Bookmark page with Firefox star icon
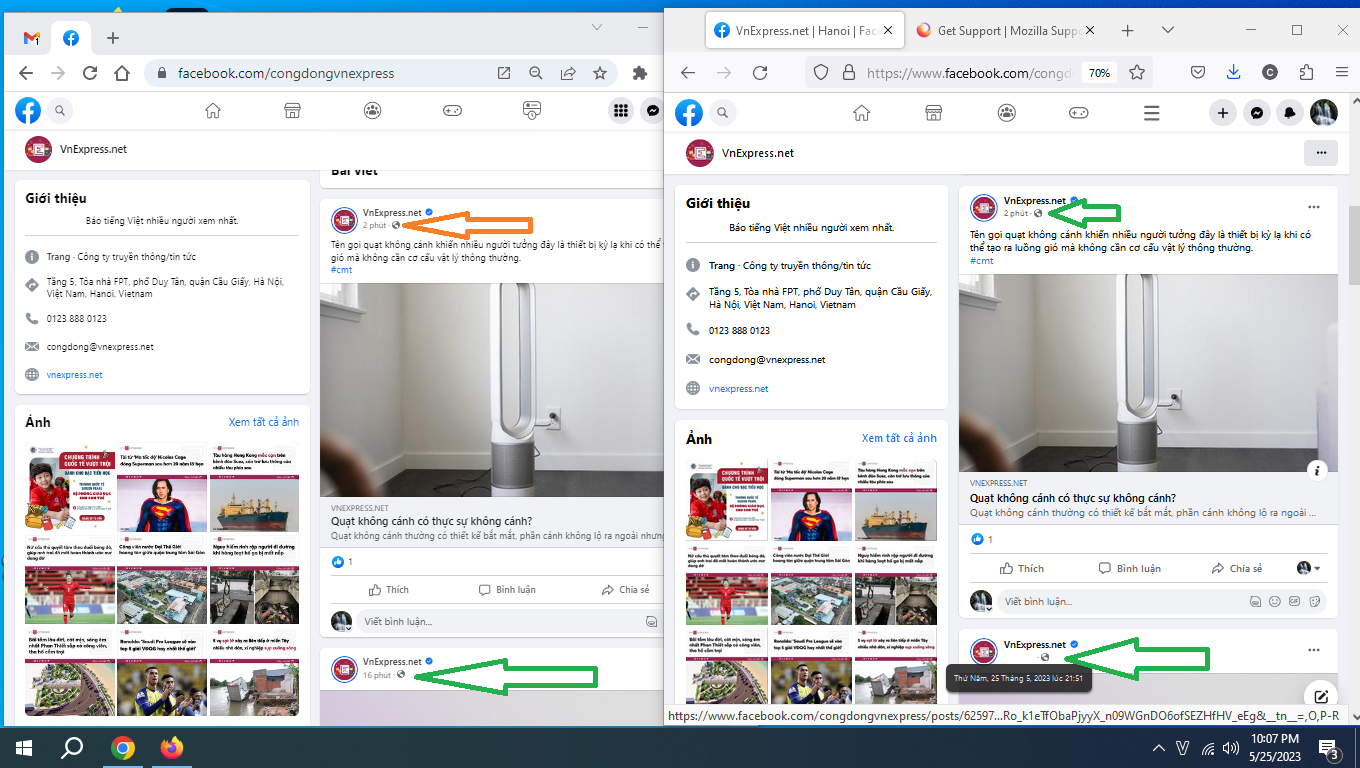Screen dimensions: 1360x768 [1137, 72]
